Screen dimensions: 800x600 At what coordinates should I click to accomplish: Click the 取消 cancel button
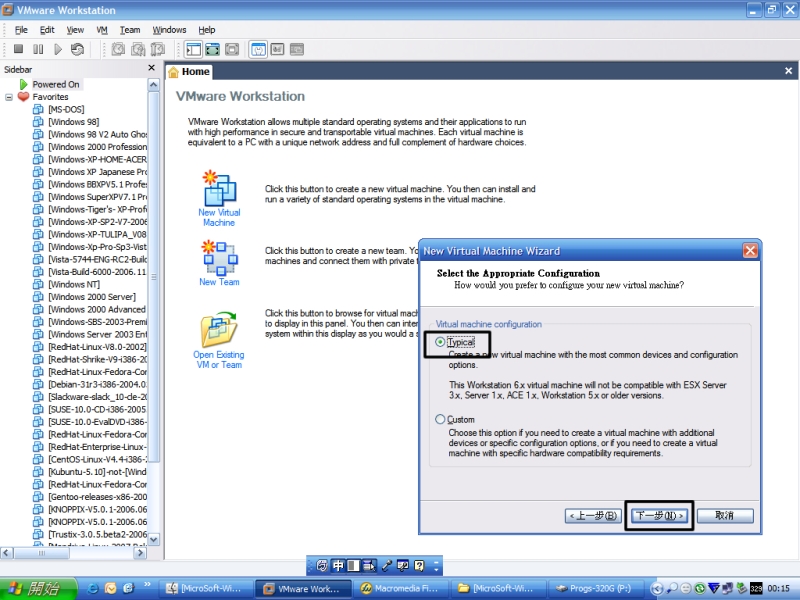click(724, 516)
